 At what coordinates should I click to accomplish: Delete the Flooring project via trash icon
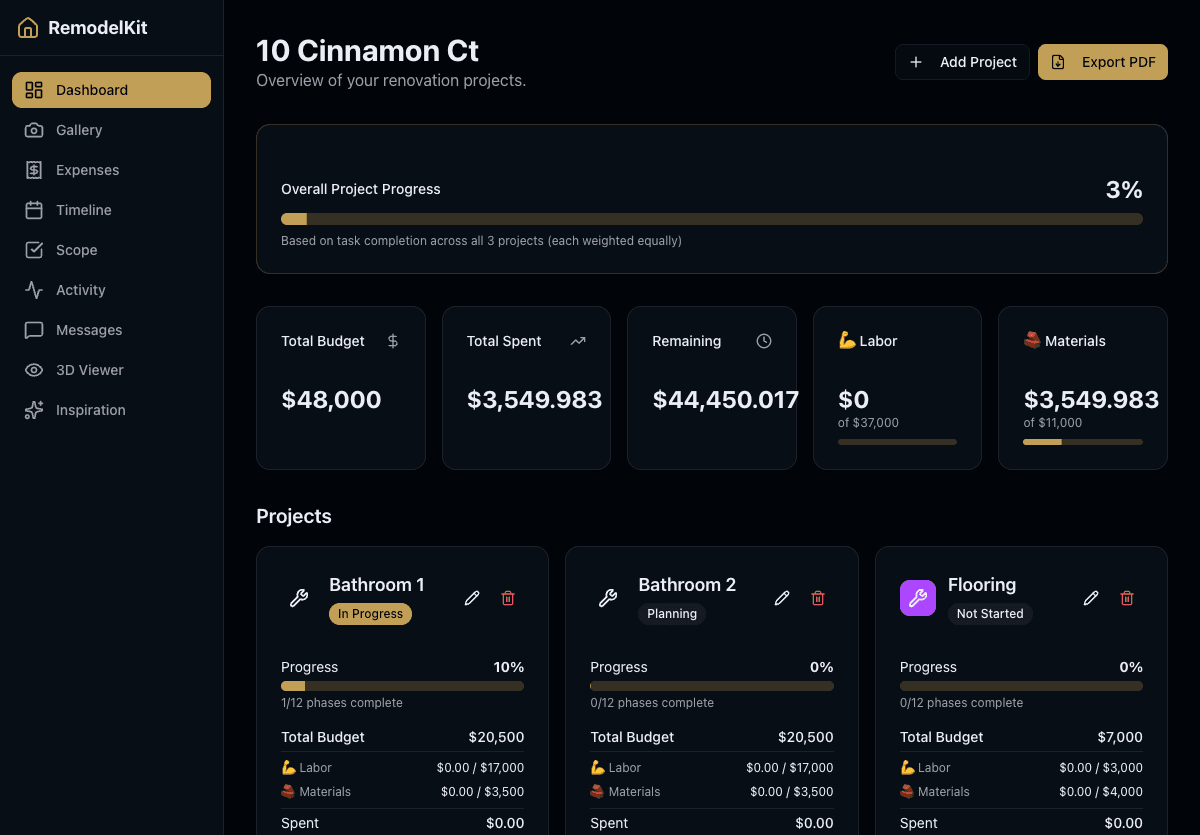[1127, 598]
